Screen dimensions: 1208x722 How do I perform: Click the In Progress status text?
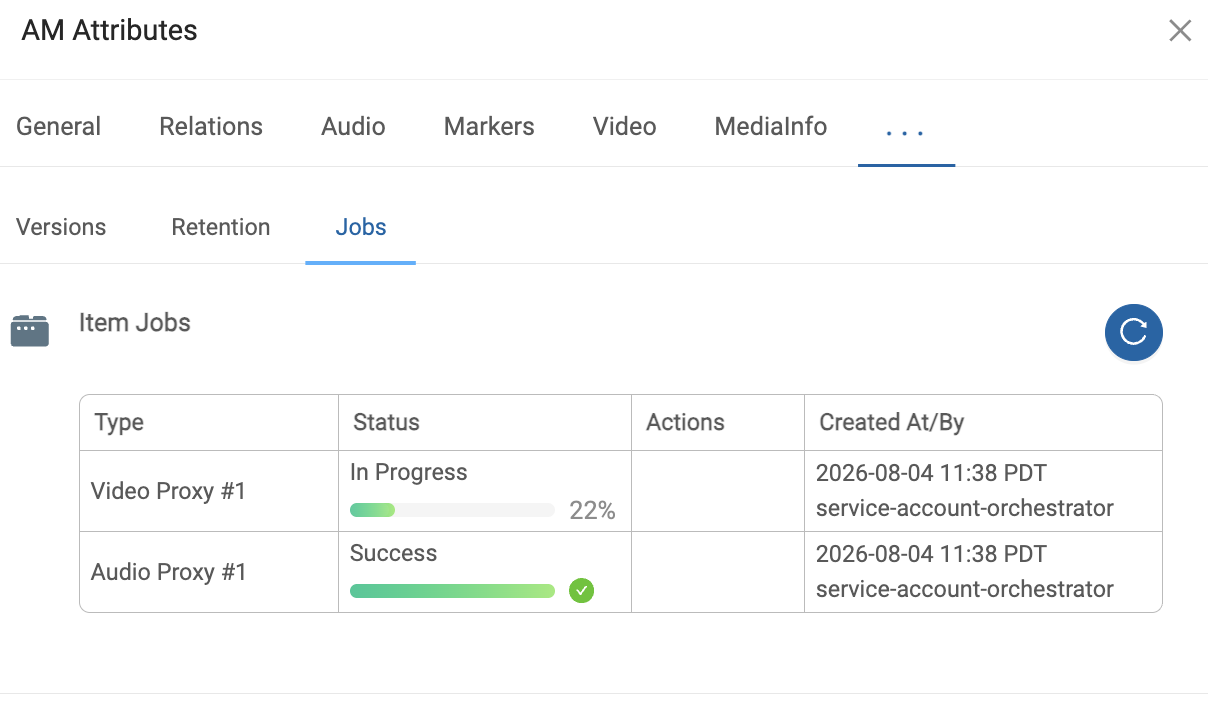409,472
